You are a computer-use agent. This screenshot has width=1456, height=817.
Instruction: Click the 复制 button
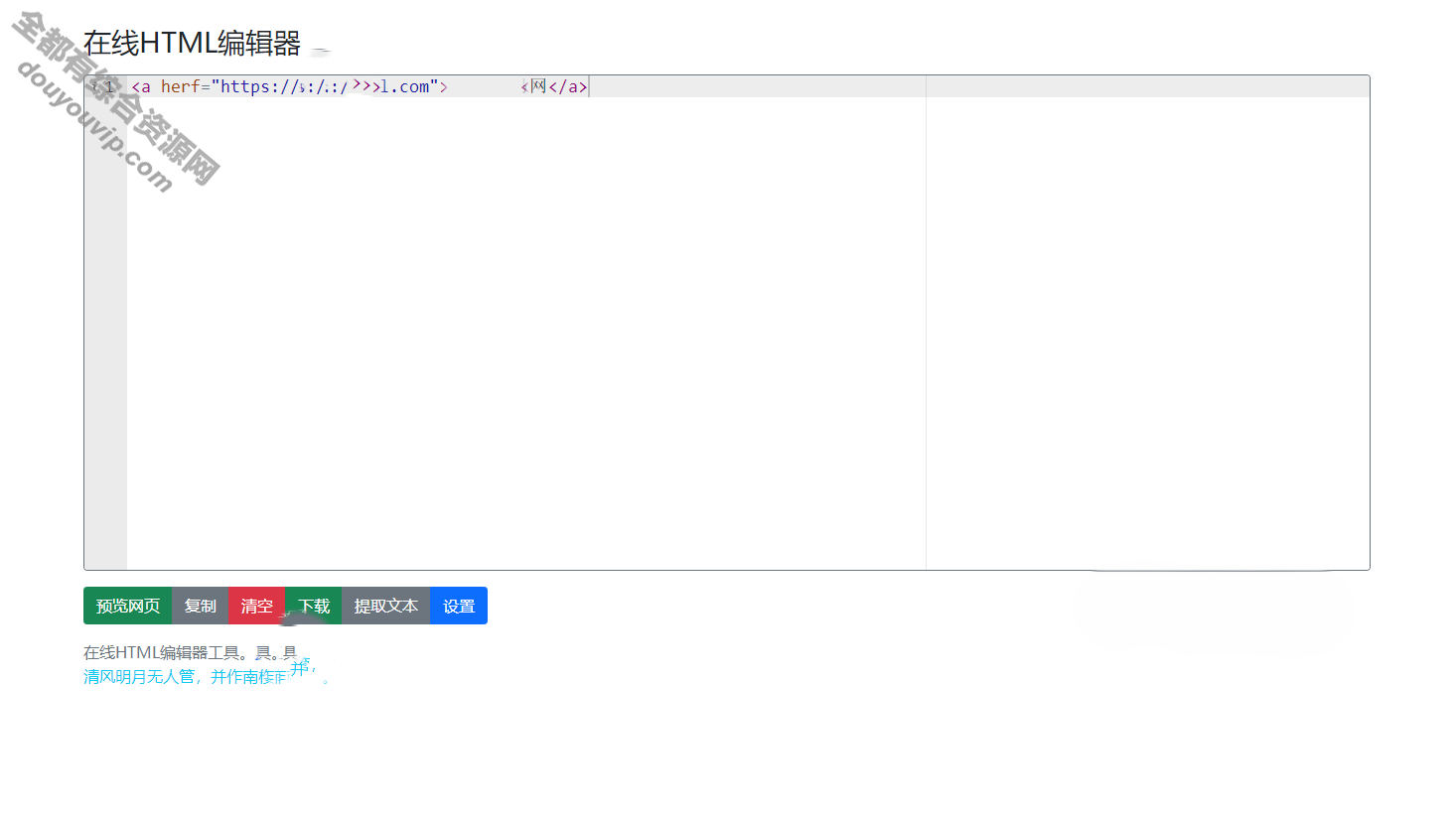(200, 606)
